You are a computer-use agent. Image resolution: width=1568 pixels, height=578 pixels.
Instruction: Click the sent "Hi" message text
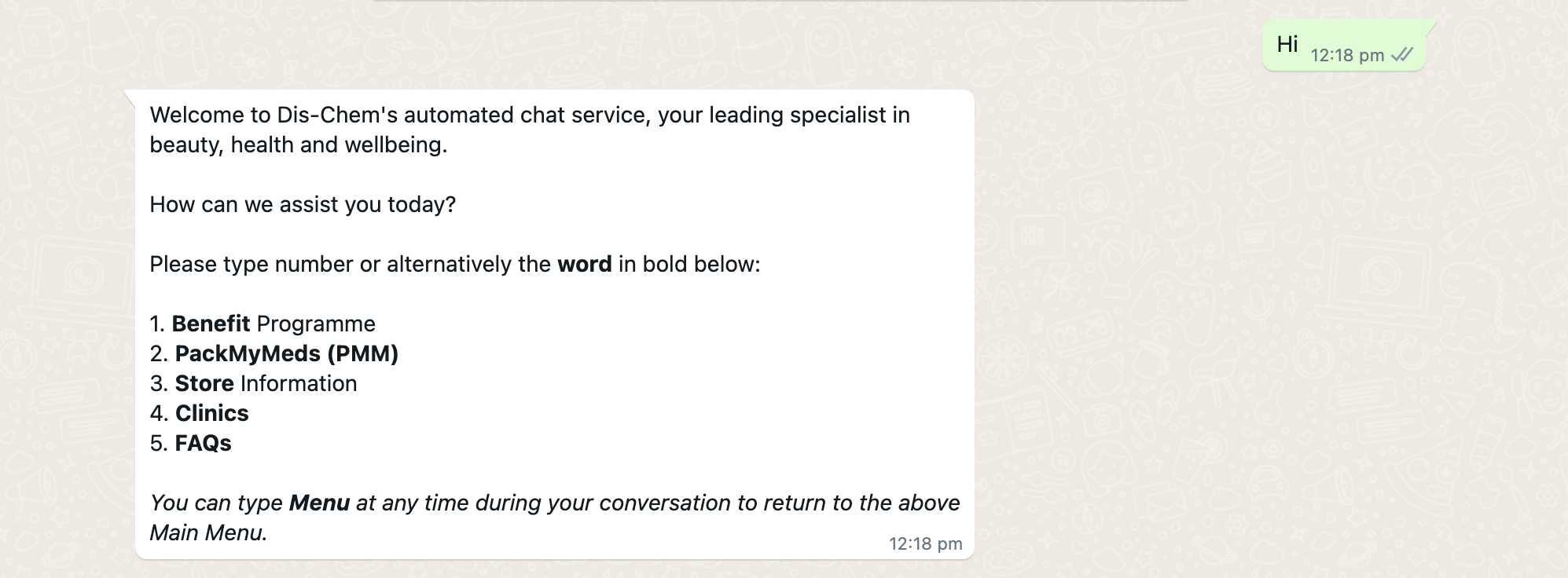(x=1287, y=44)
